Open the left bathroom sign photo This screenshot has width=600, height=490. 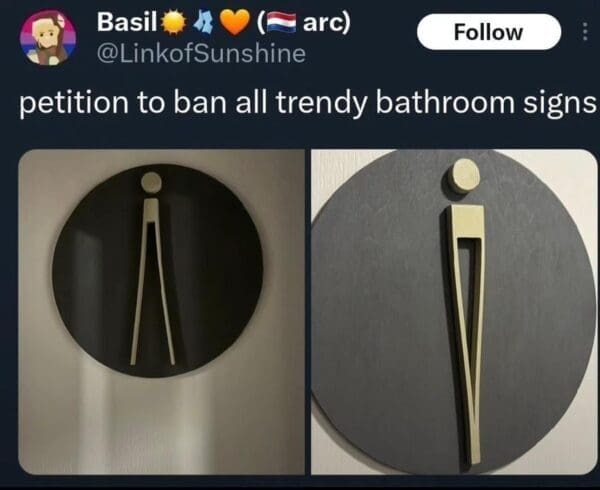click(x=161, y=312)
